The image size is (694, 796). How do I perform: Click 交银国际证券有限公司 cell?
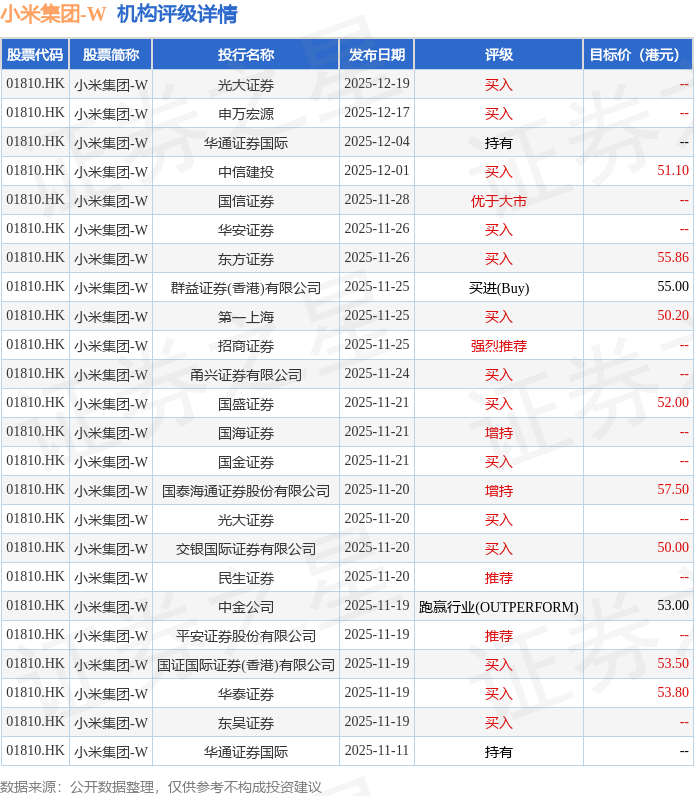[246, 549]
